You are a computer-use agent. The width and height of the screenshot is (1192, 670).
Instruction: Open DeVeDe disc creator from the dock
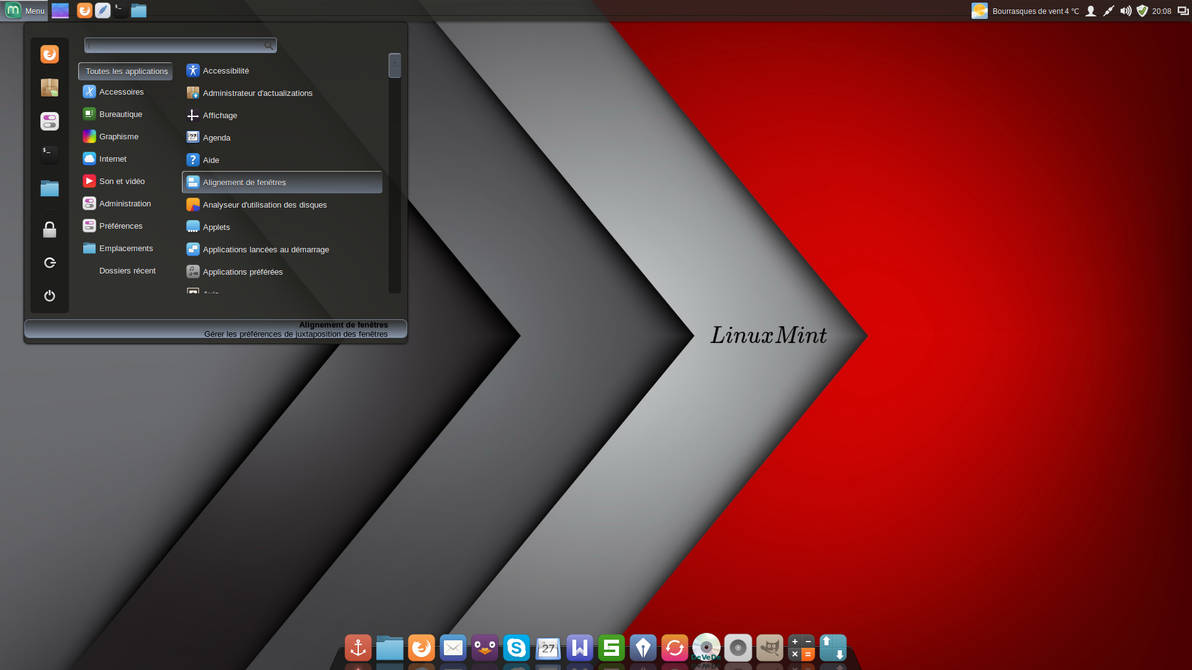[706, 648]
